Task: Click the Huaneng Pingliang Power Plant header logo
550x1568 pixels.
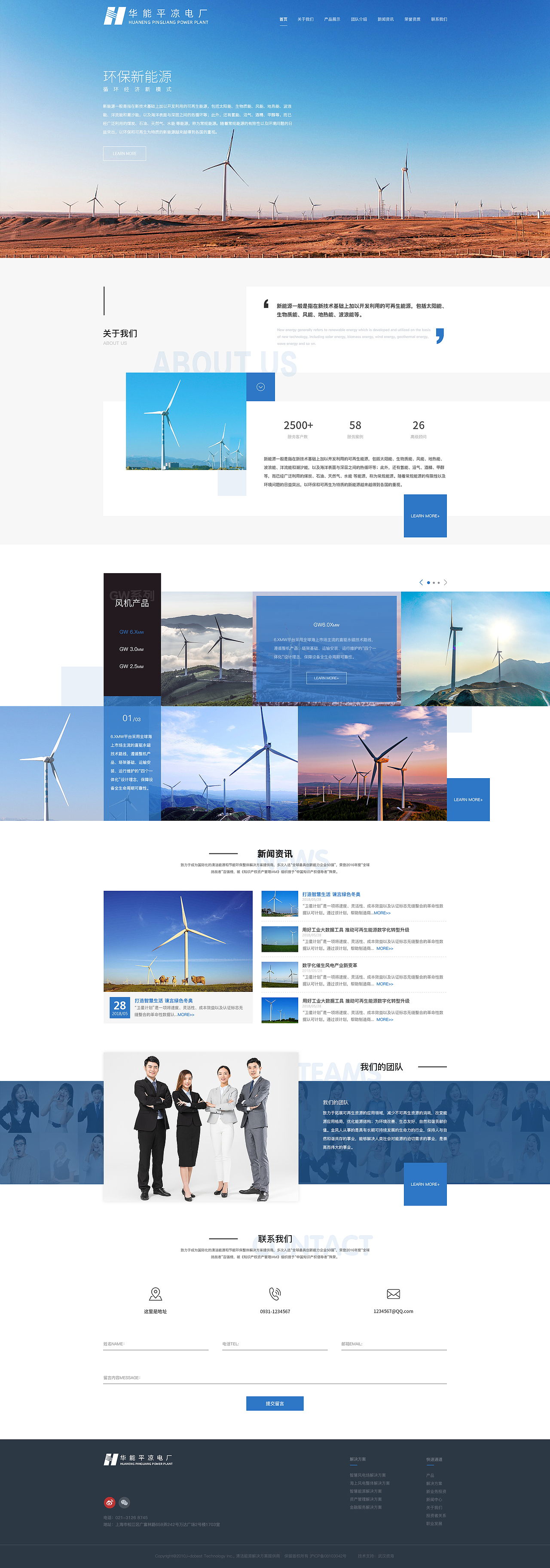Action: [156, 16]
